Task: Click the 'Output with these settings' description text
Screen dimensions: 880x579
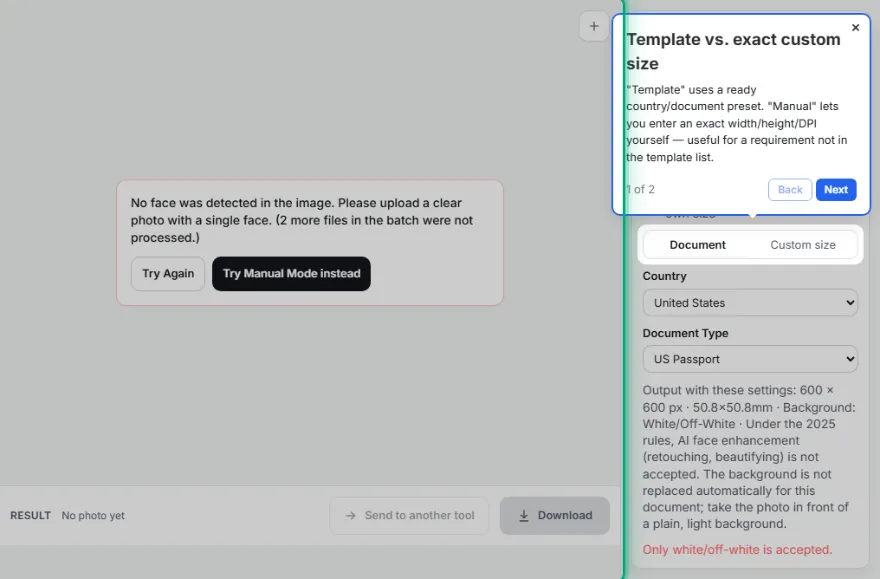Action: click(749, 457)
